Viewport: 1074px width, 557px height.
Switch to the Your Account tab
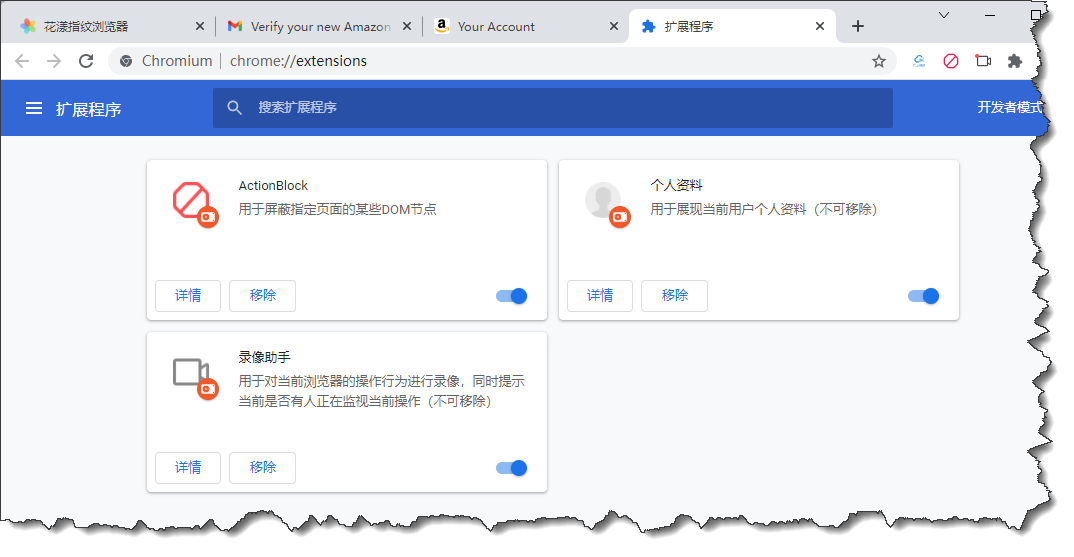click(525, 26)
